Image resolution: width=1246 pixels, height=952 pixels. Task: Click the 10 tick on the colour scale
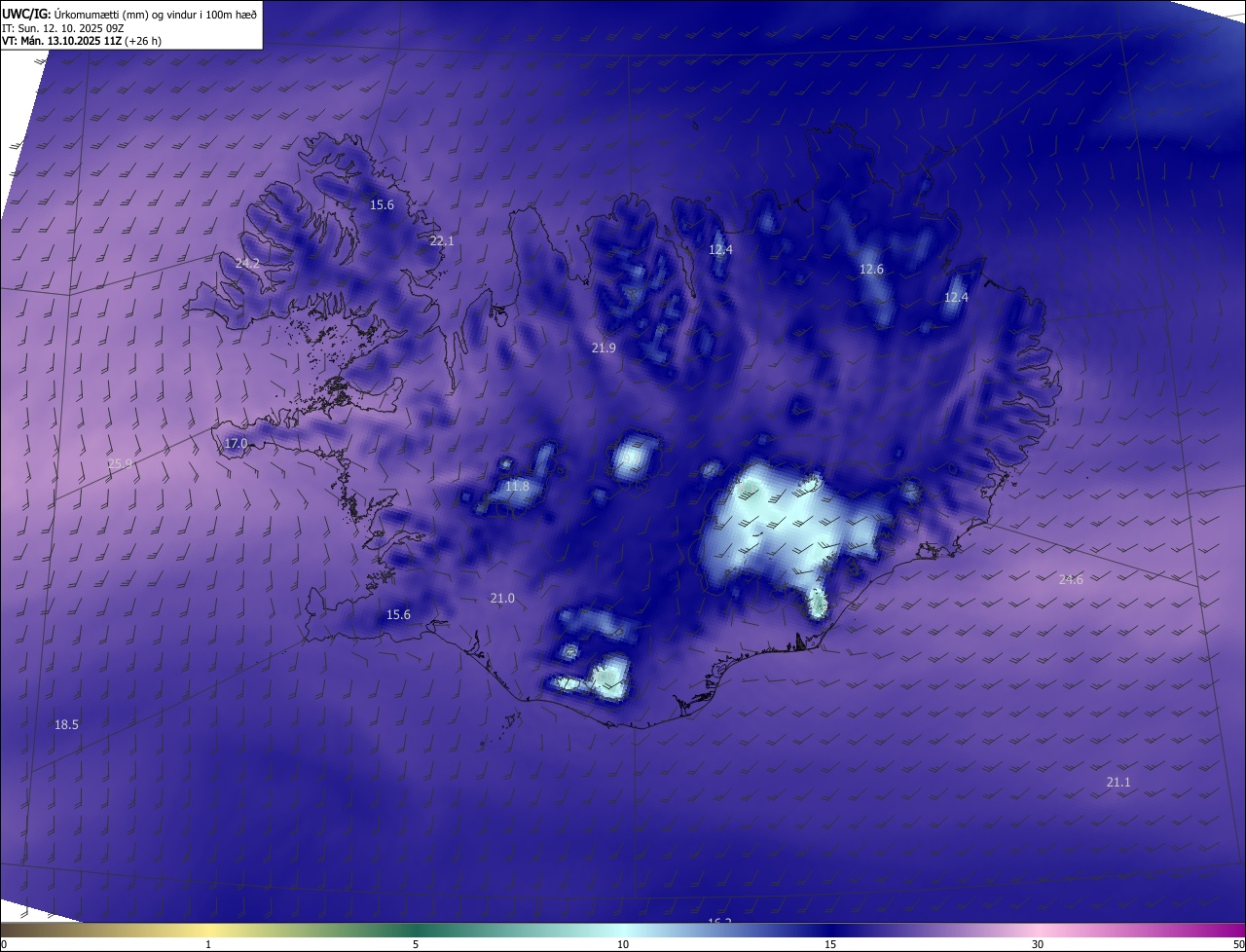click(x=623, y=945)
